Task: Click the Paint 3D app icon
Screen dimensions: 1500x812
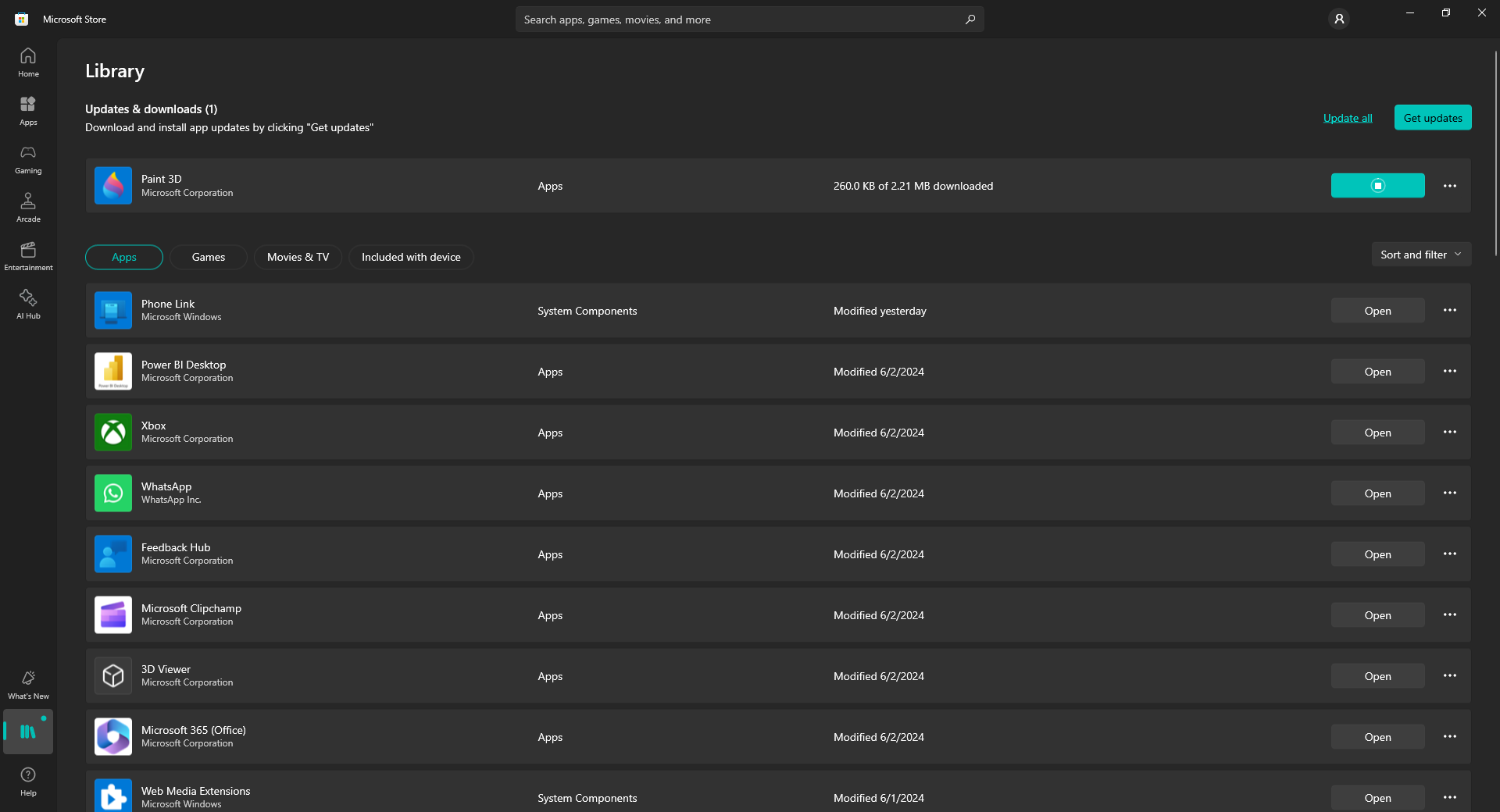Action: pos(113,186)
